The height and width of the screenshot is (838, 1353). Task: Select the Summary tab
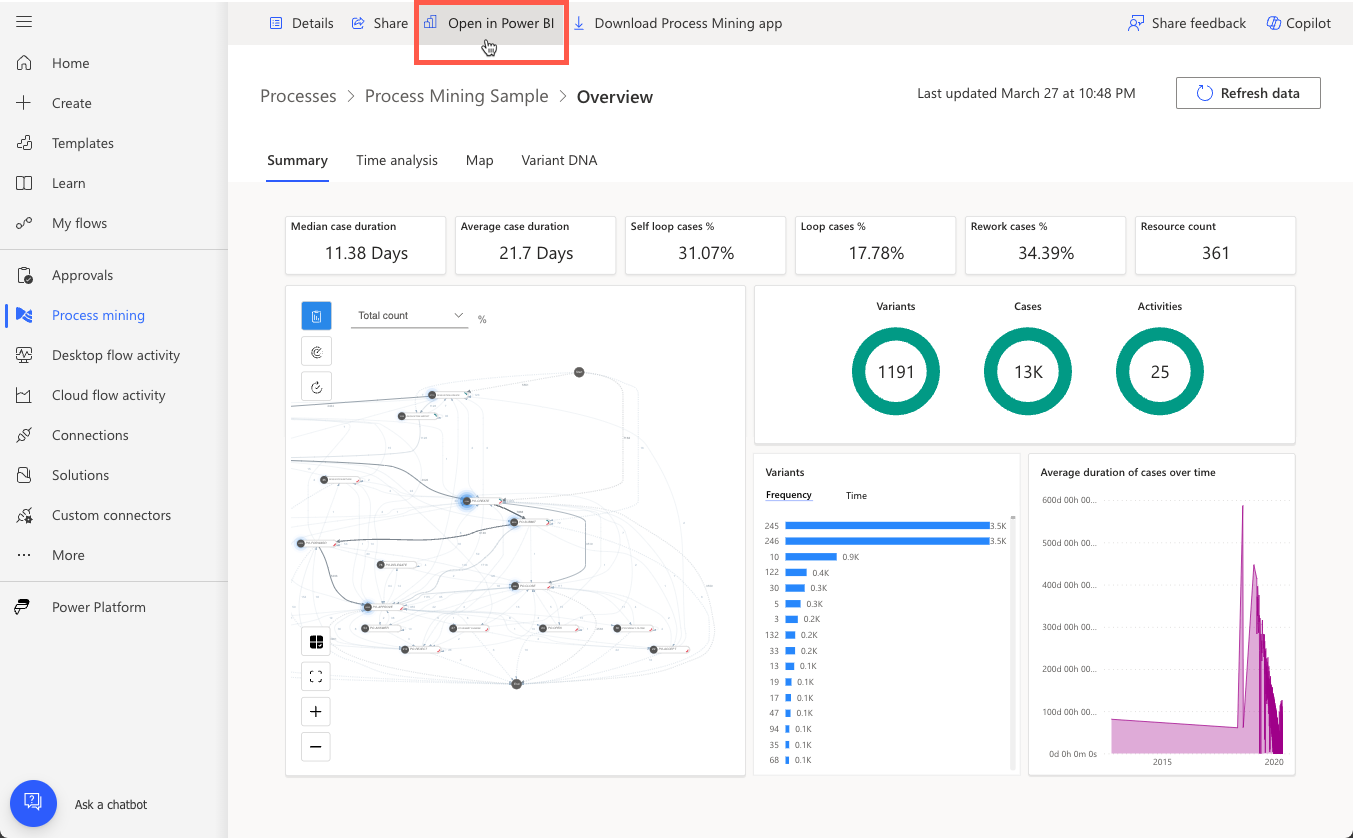coord(297,160)
